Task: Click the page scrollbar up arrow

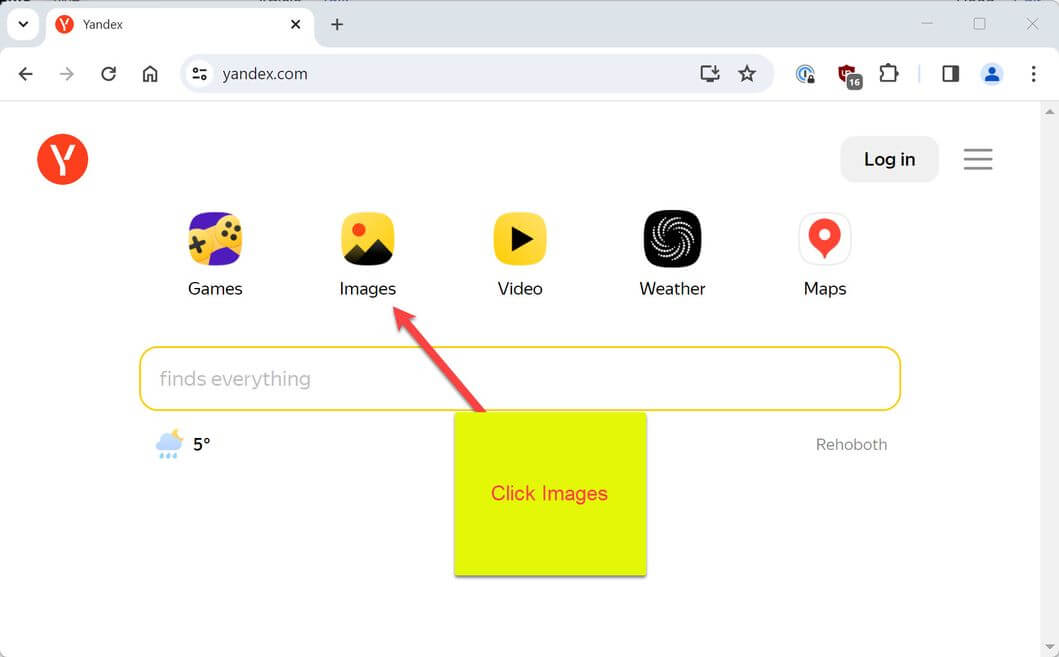Action: point(1050,111)
